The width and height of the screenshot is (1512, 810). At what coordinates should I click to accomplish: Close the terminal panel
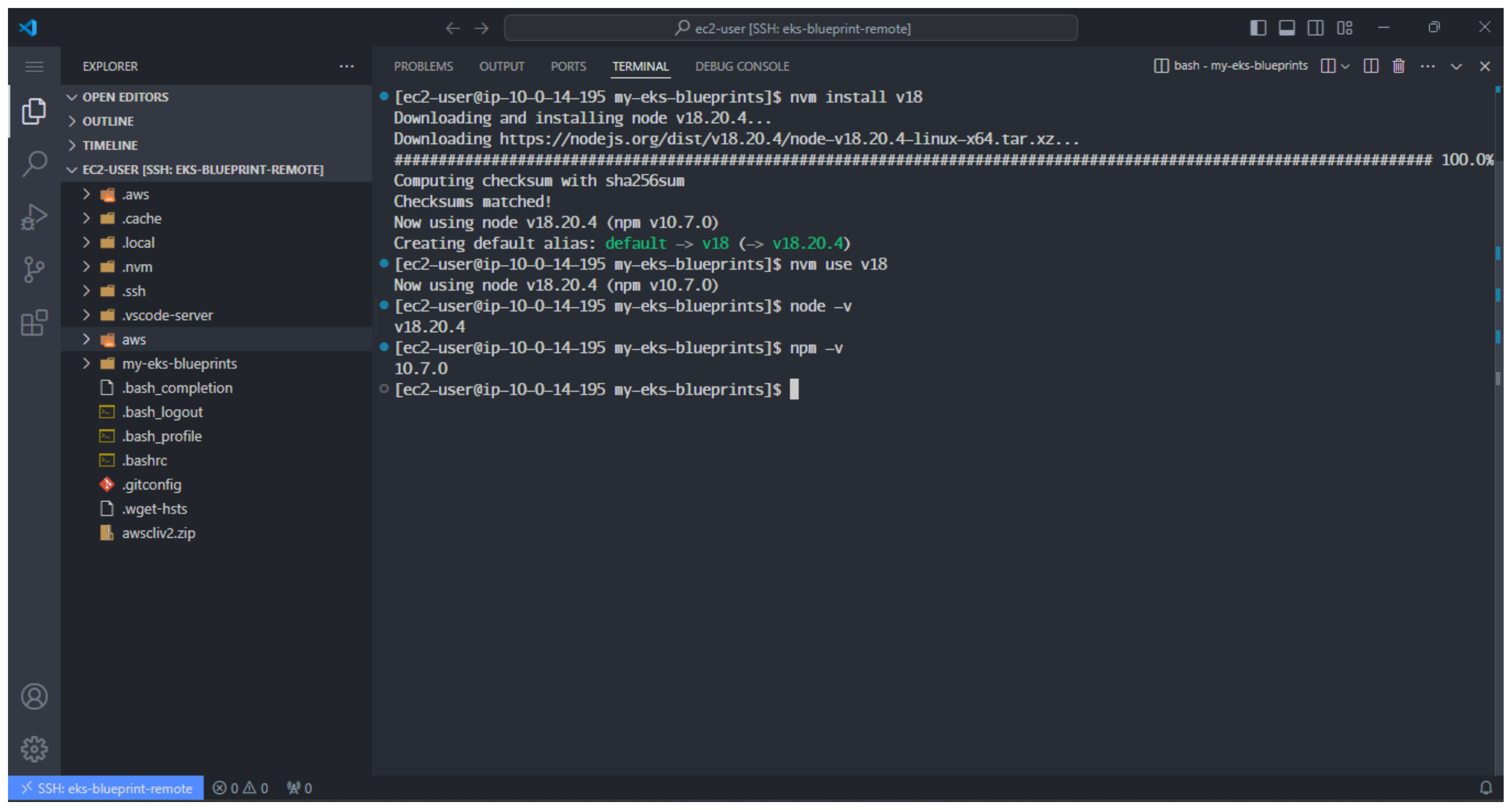(x=1484, y=66)
